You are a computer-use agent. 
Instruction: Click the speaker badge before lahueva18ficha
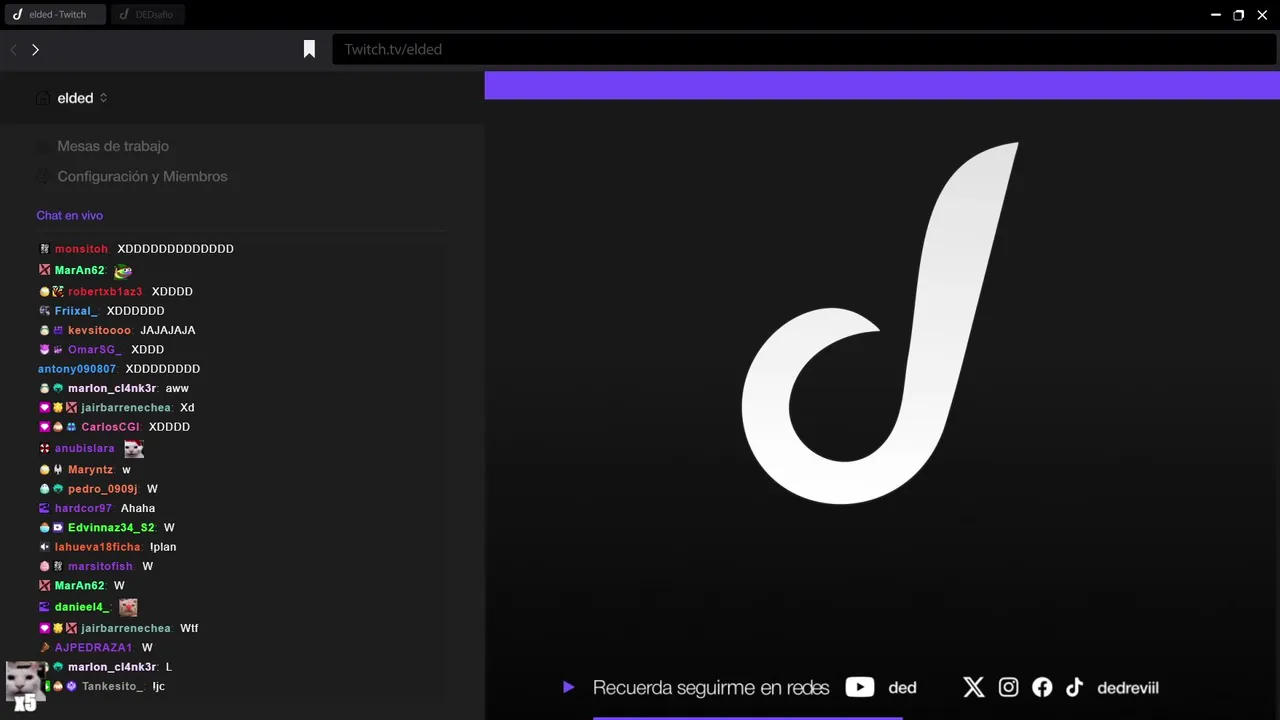[44, 547]
